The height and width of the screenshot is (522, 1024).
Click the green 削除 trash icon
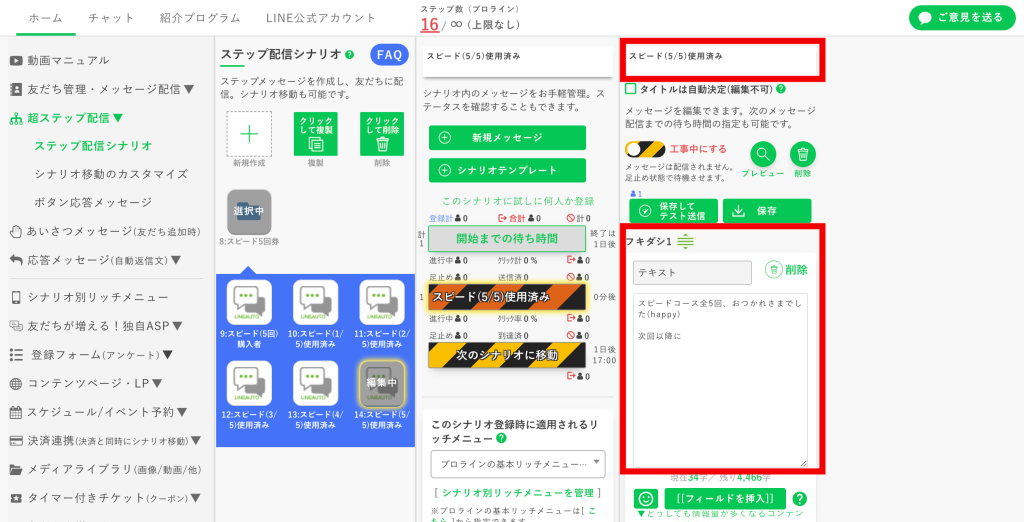pyautogui.click(x=803, y=155)
